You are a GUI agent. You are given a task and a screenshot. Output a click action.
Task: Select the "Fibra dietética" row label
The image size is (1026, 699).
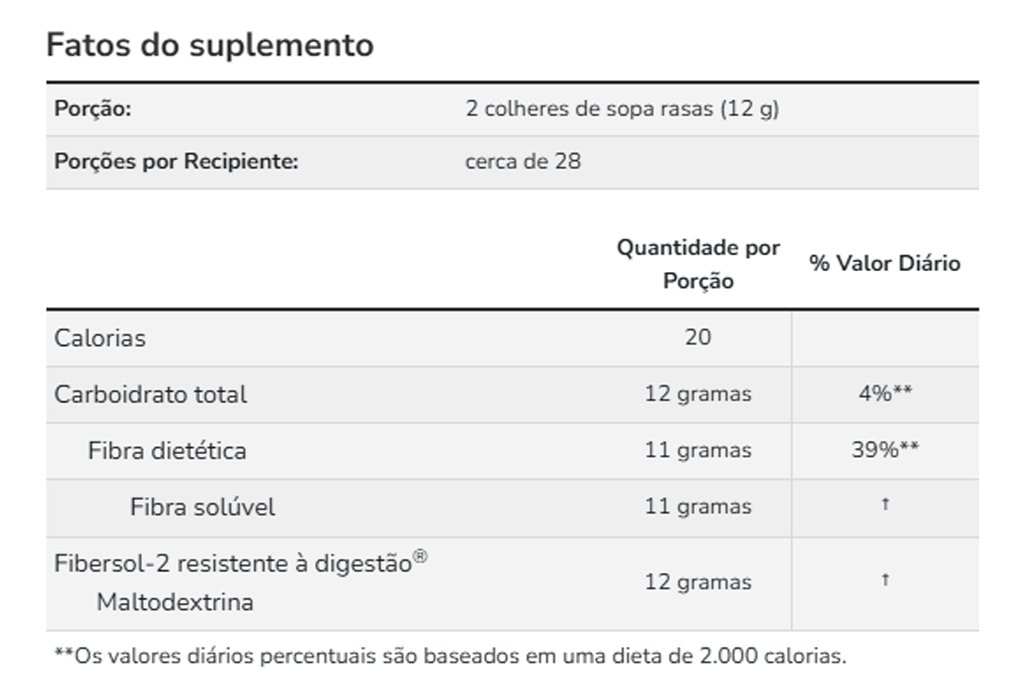(x=167, y=450)
